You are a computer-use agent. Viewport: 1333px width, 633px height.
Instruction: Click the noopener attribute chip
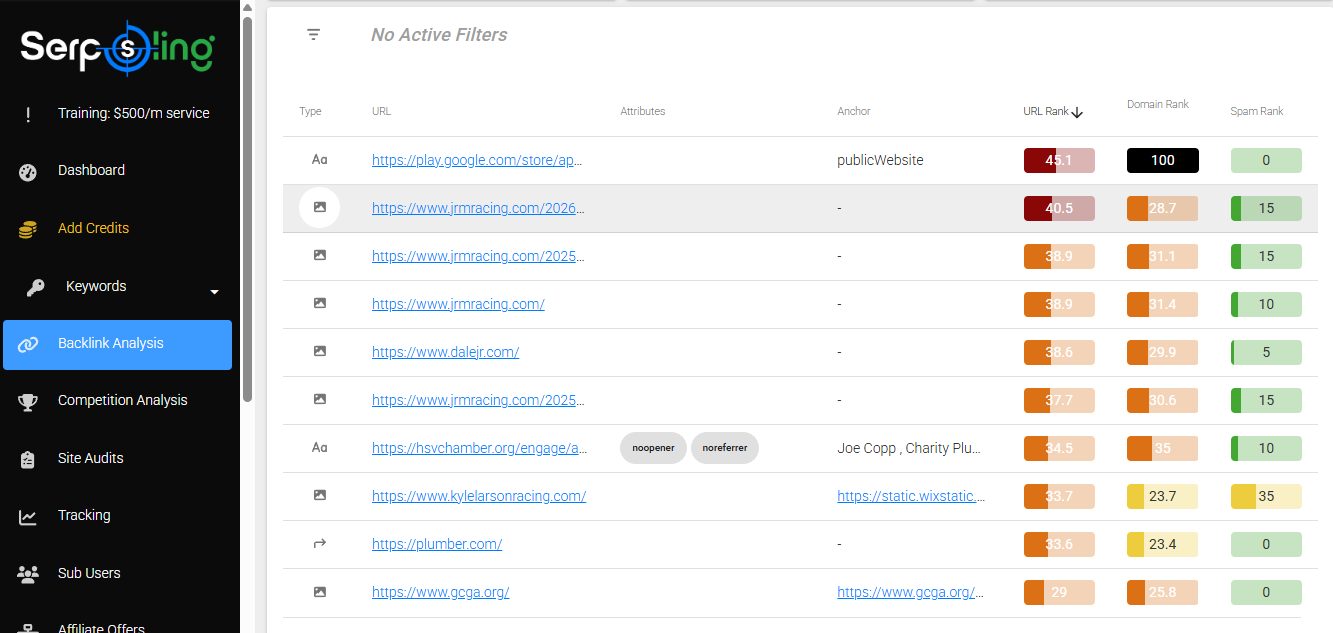(653, 448)
